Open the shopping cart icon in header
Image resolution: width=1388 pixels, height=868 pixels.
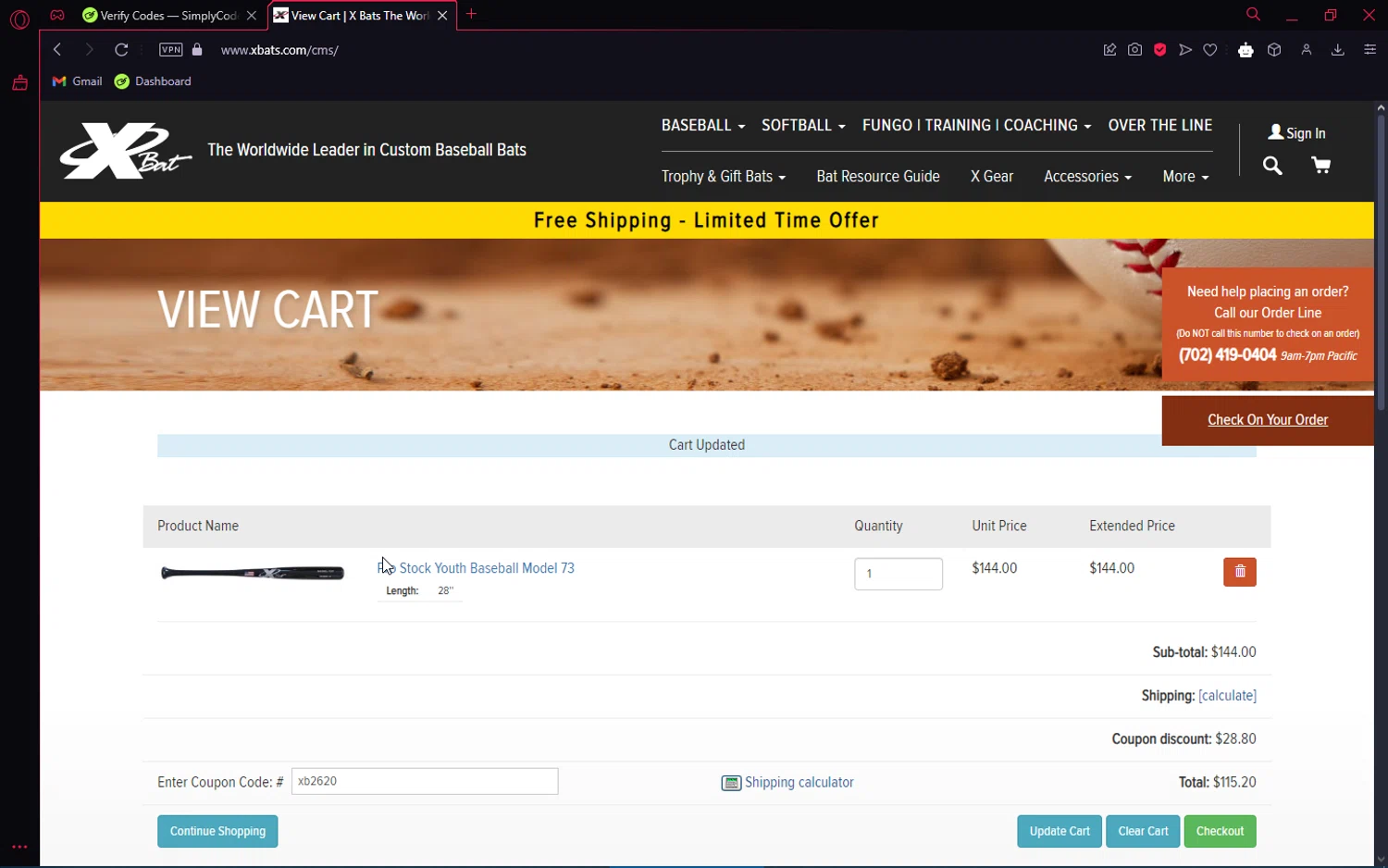click(1320, 166)
